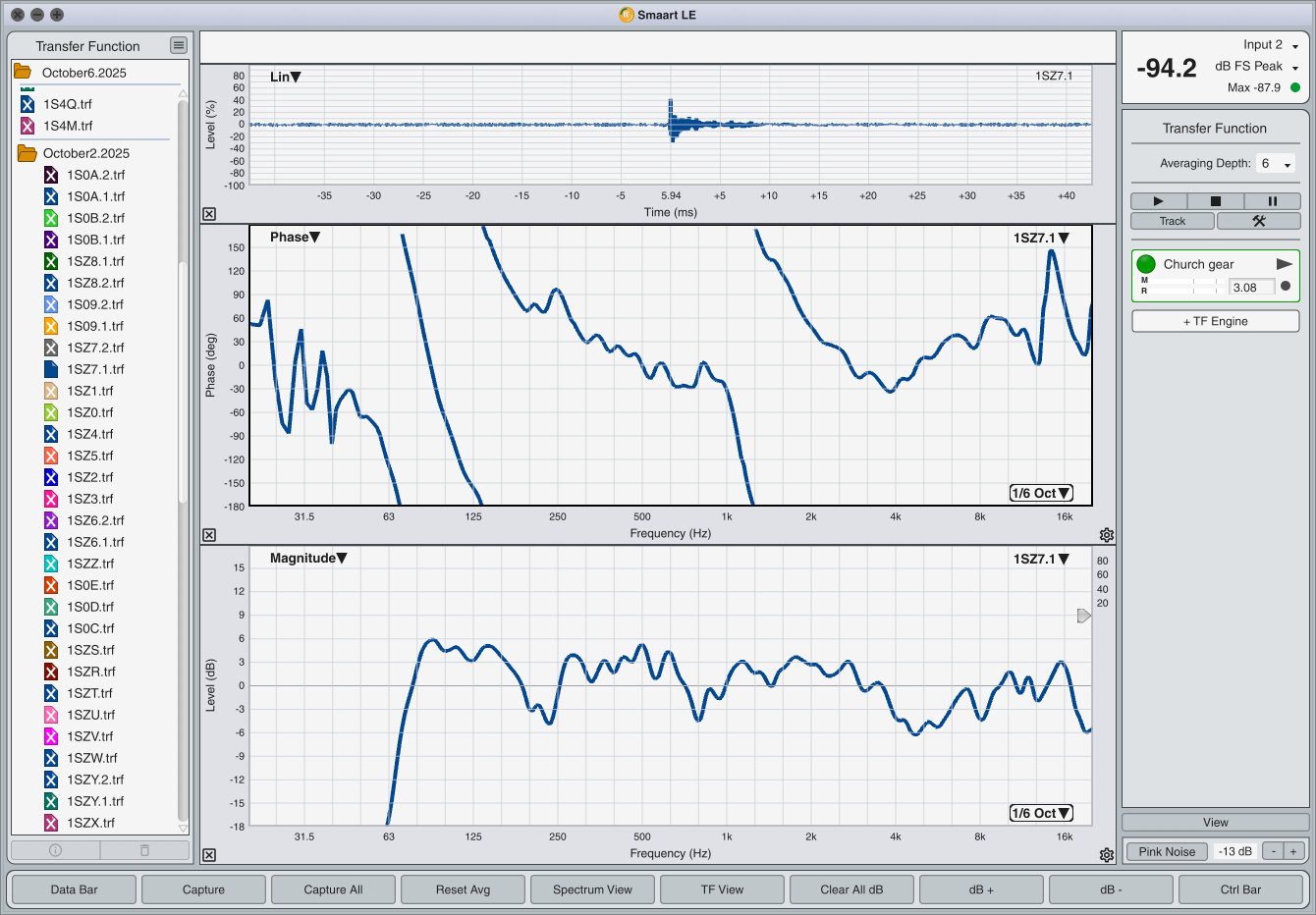The image size is (1316, 915).
Task: Switch to Spectrum View
Action: (x=592, y=889)
